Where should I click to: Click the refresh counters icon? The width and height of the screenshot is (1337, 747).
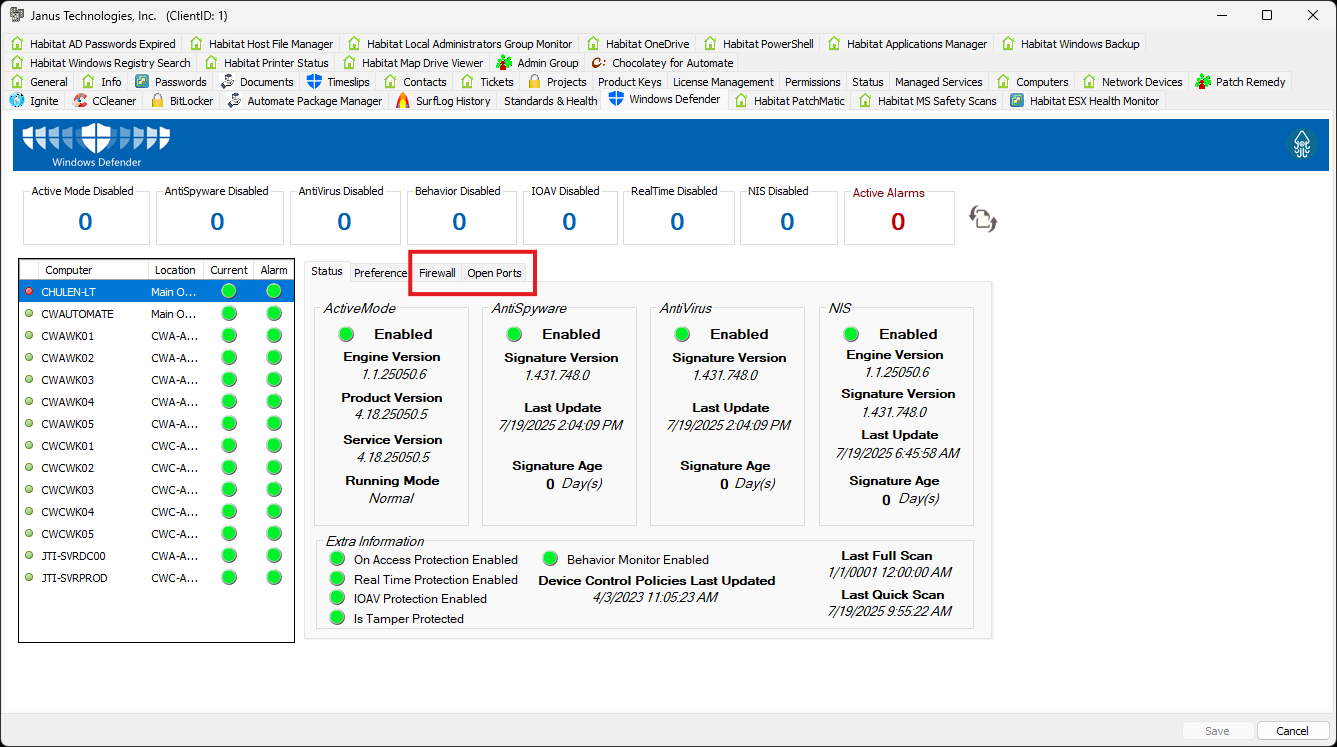982,218
